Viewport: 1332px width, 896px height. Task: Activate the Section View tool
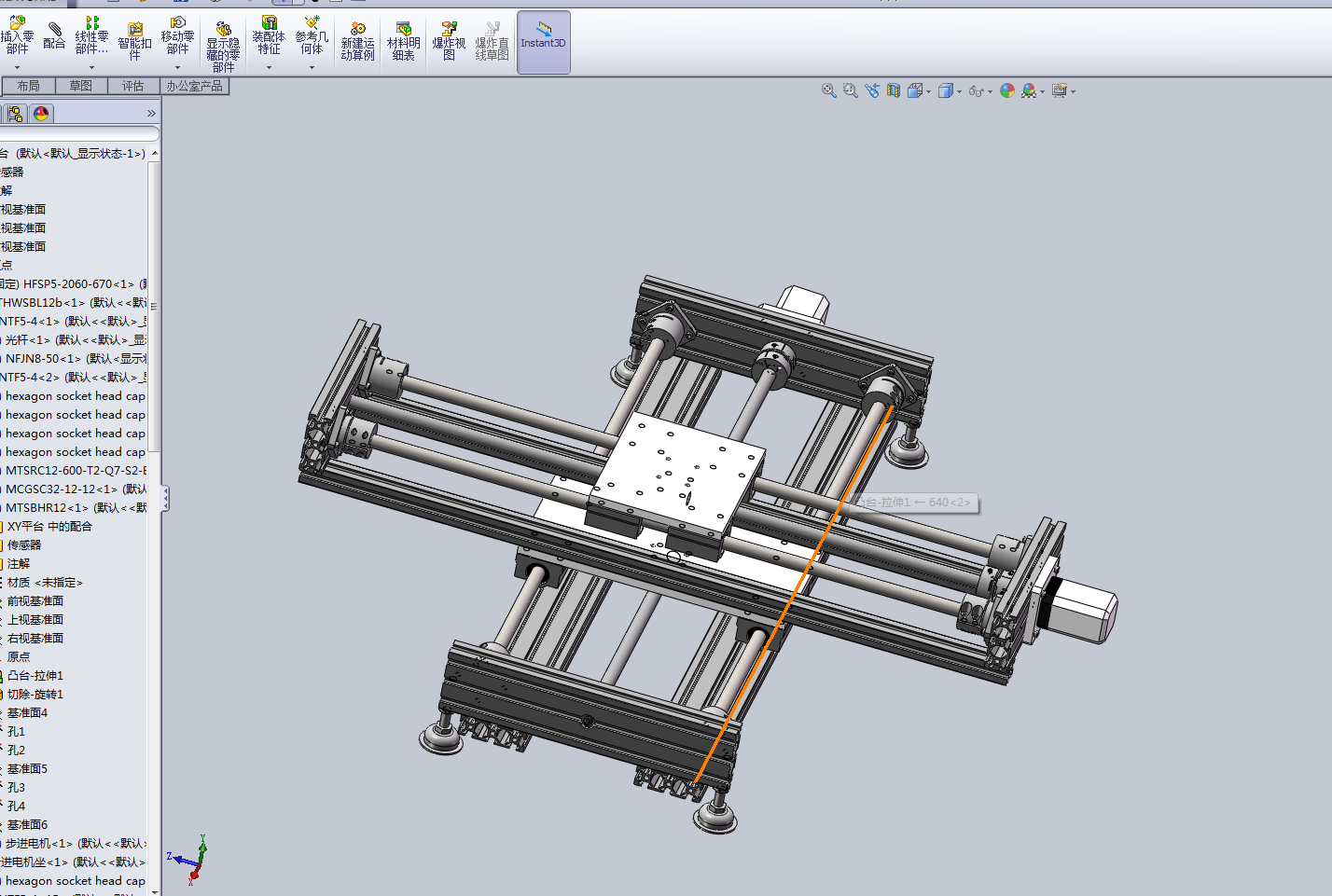coord(894,90)
